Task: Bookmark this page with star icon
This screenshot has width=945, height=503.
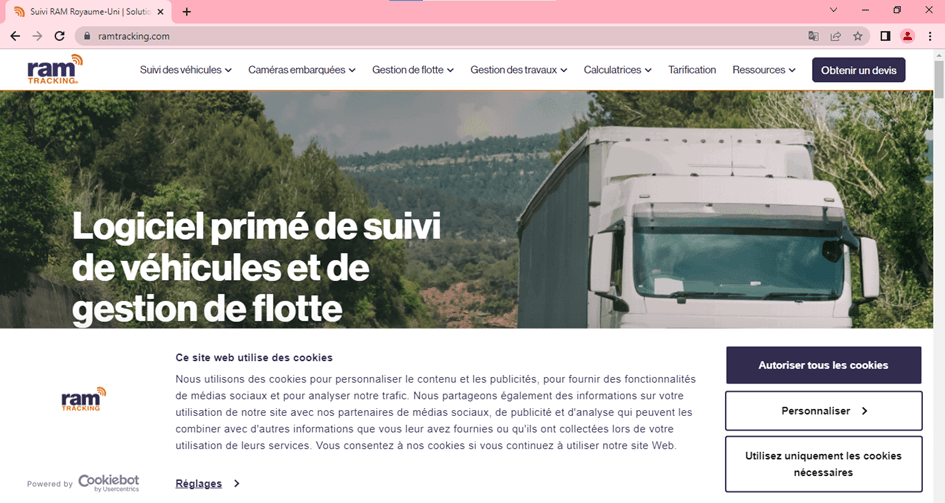Action: 858,36
